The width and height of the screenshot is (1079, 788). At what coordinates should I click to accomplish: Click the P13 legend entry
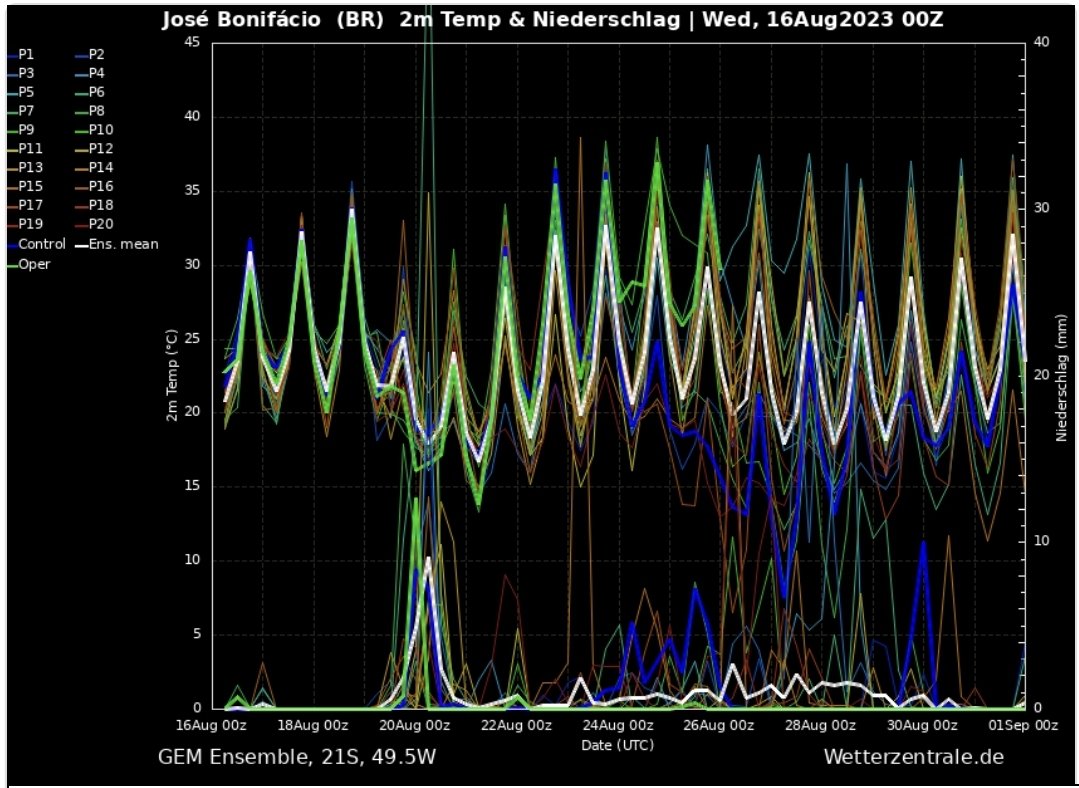25,167
